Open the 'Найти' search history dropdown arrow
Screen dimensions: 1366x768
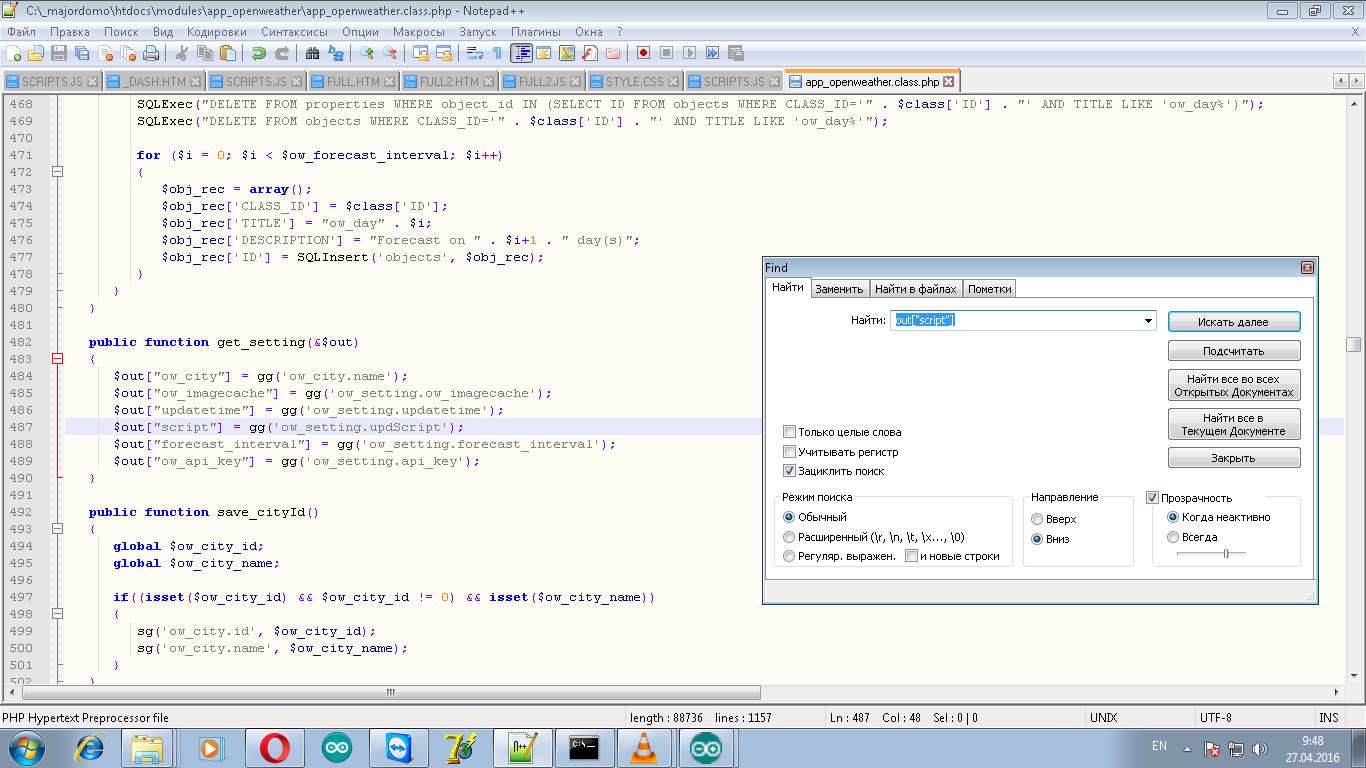tap(1149, 321)
